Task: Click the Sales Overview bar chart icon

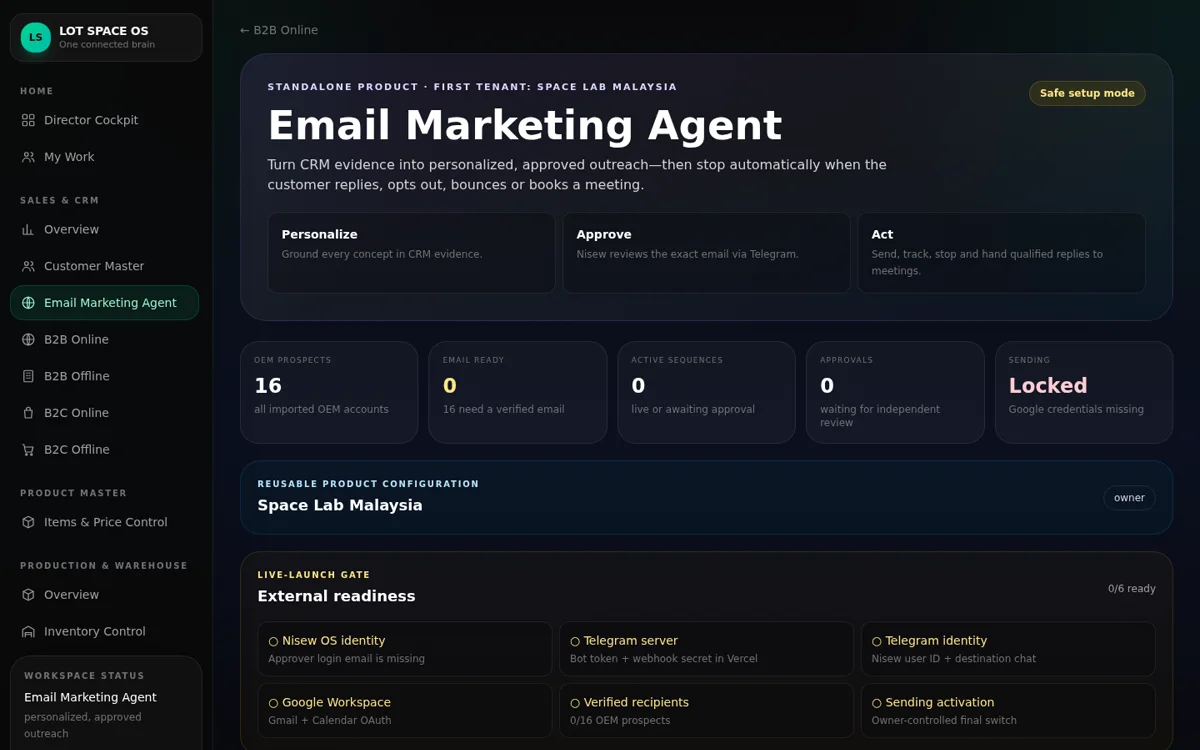Action: click(28, 229)
